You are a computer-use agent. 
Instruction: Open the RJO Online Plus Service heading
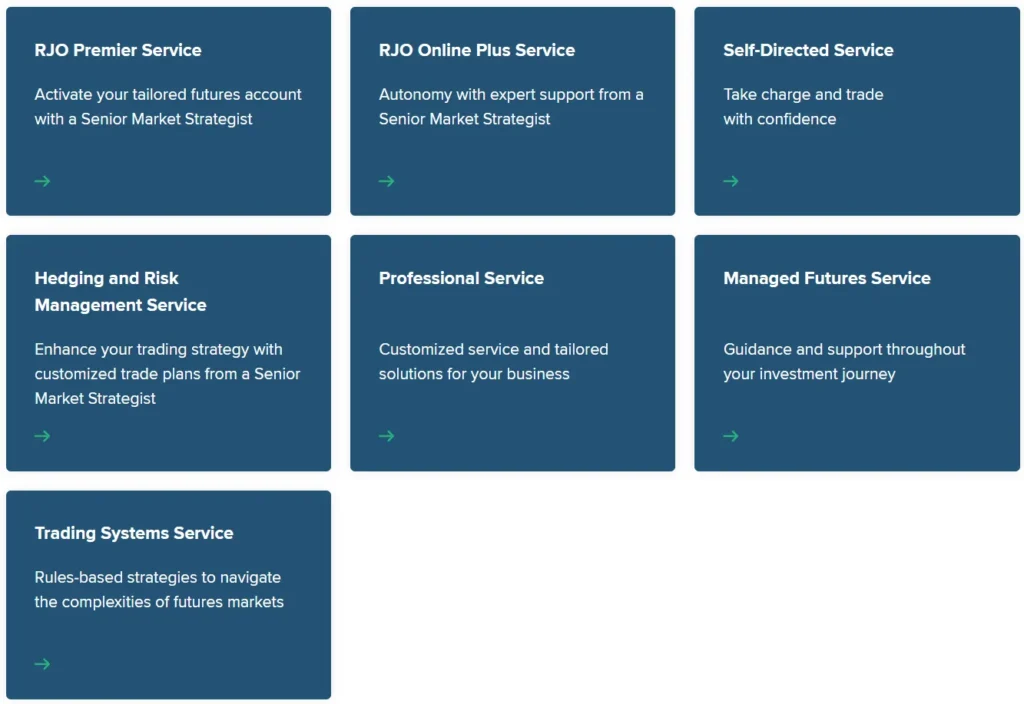click(x=477, y=50)
